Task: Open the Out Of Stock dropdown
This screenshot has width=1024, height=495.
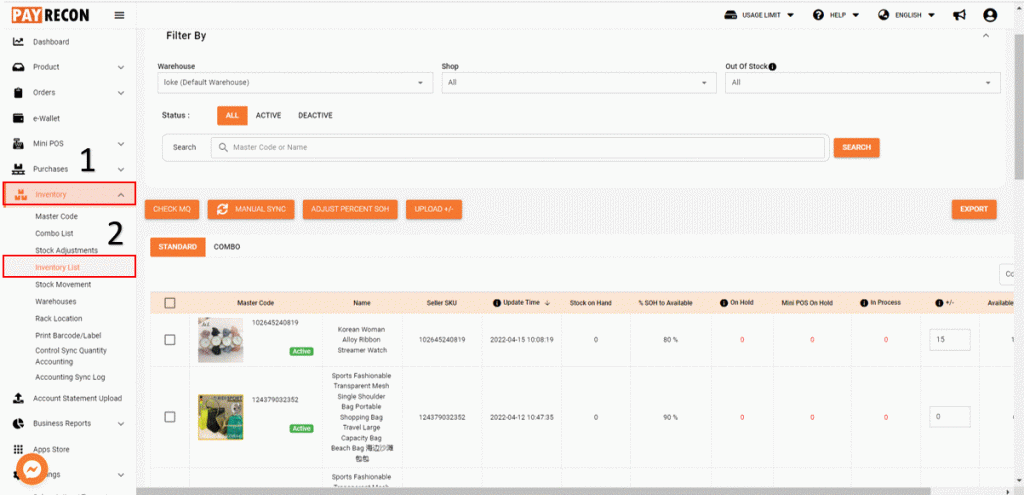Action: coord(863,83)
